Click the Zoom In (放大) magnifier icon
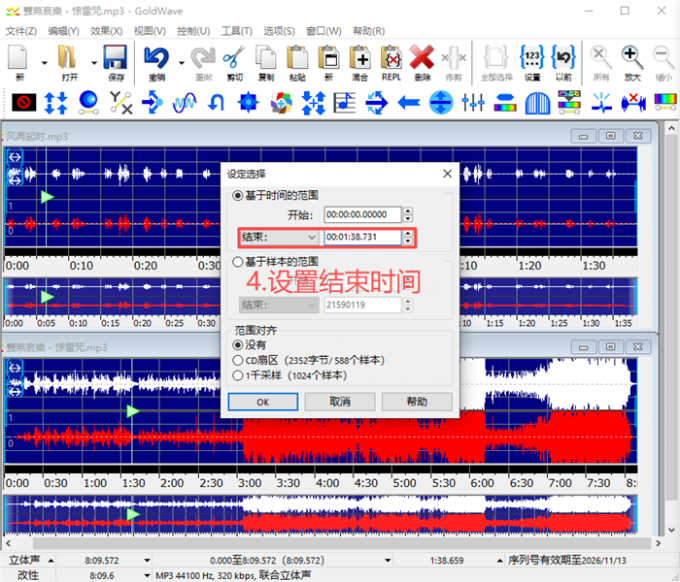Screen dimensions: 680x582 (x=632, y=60)
